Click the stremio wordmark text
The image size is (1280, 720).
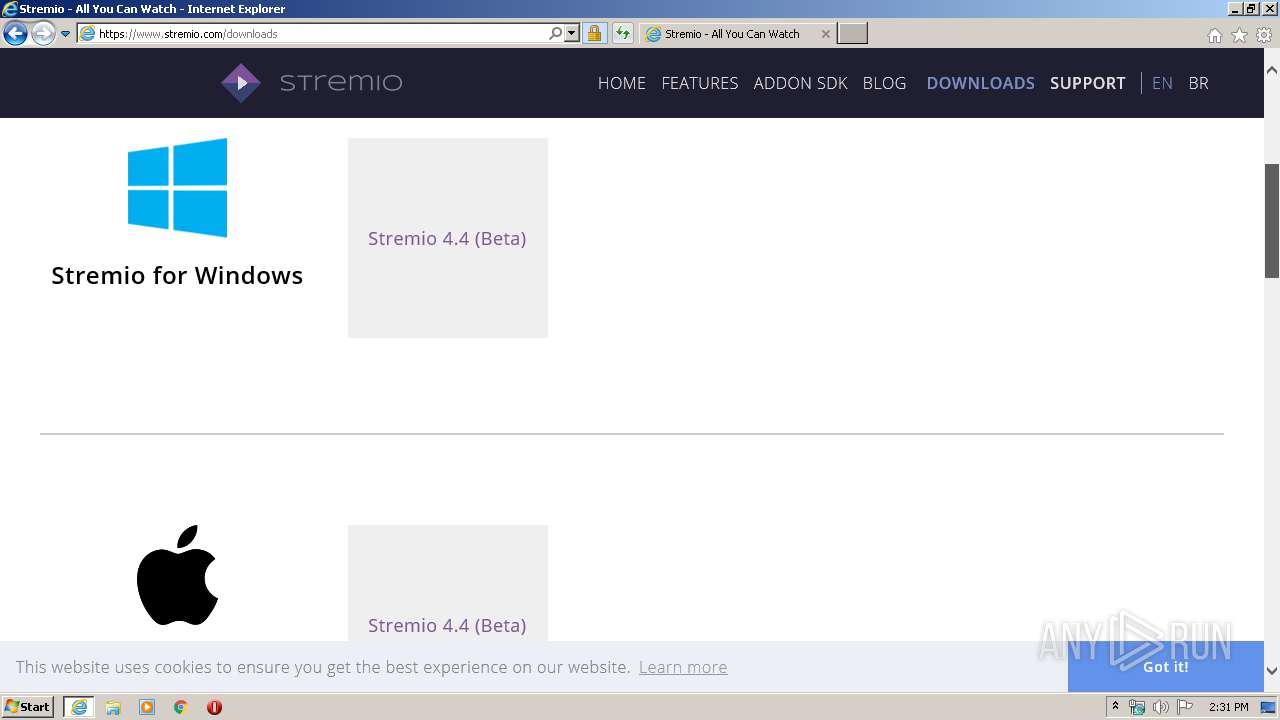pyautogui.click(x=341, y=83)
